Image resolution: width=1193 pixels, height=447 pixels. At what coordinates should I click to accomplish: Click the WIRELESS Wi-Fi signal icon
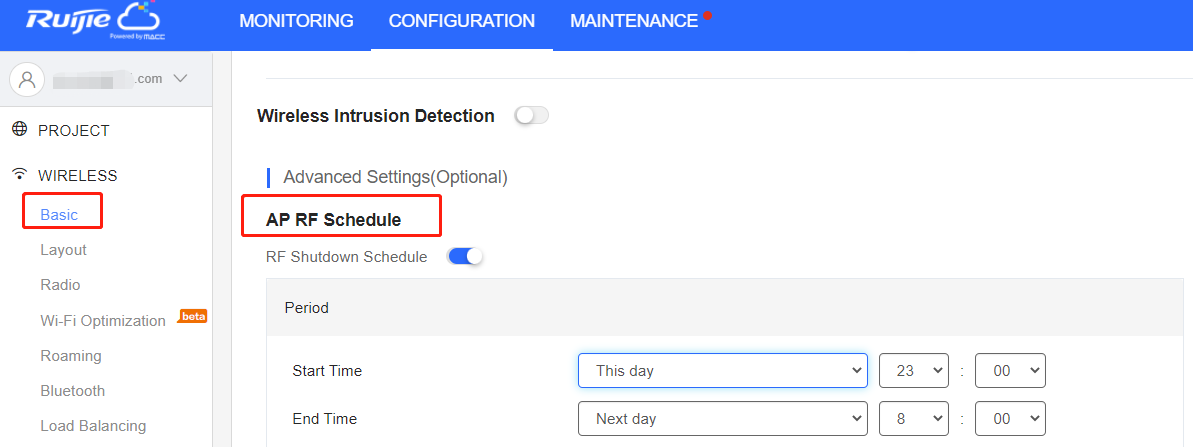click(x=19, y=175)
